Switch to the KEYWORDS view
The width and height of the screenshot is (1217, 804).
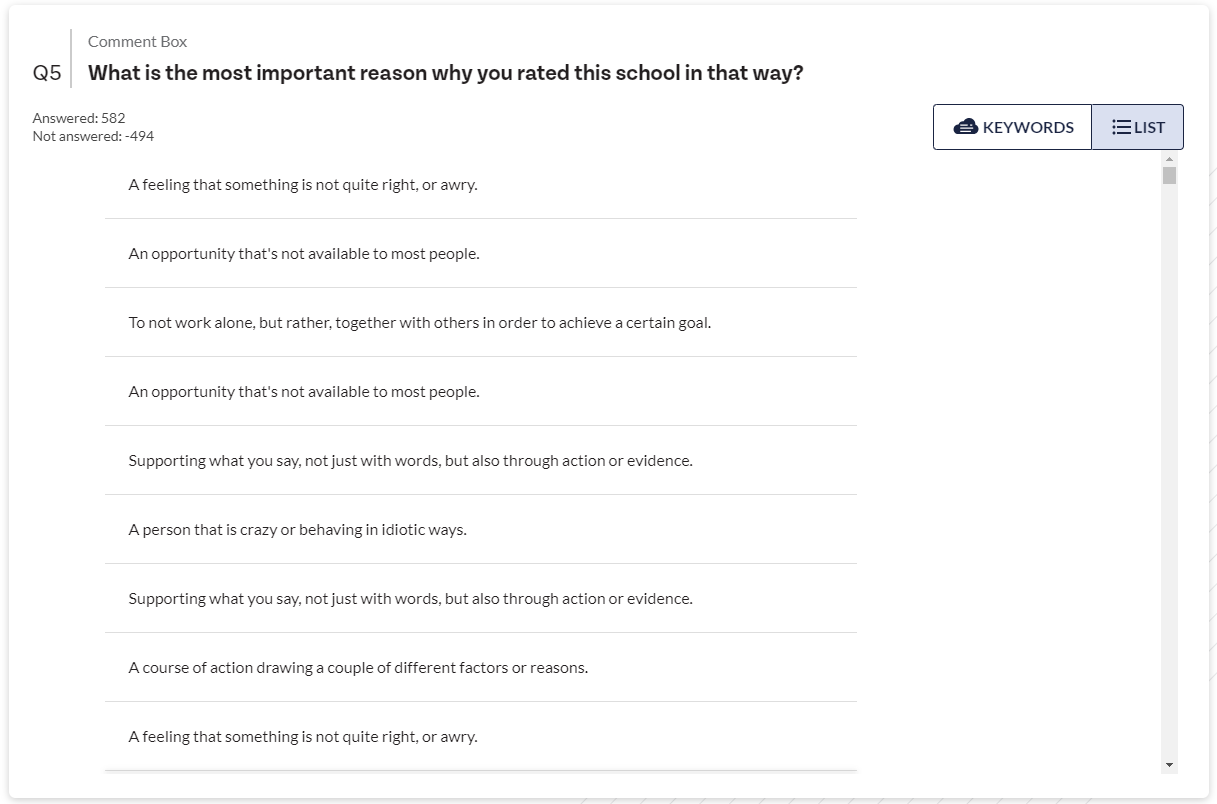tap(1012, 127)
